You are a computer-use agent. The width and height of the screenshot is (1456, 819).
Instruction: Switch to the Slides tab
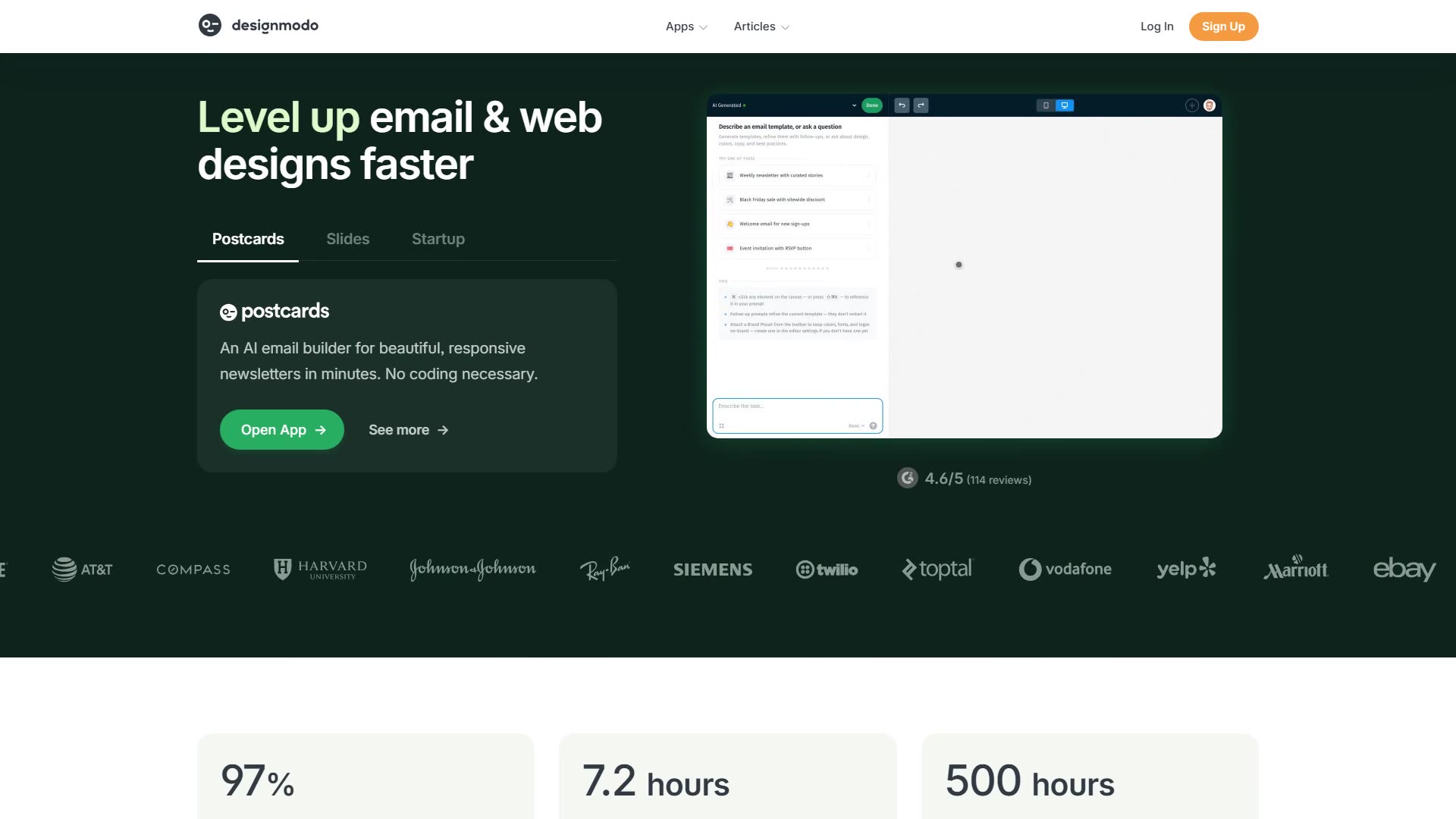(348, 239)
